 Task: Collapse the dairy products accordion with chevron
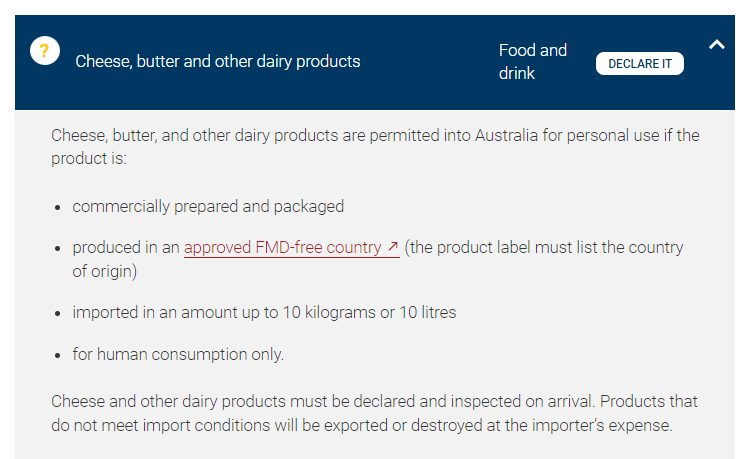pyautogui.click(x=716, y=45)
